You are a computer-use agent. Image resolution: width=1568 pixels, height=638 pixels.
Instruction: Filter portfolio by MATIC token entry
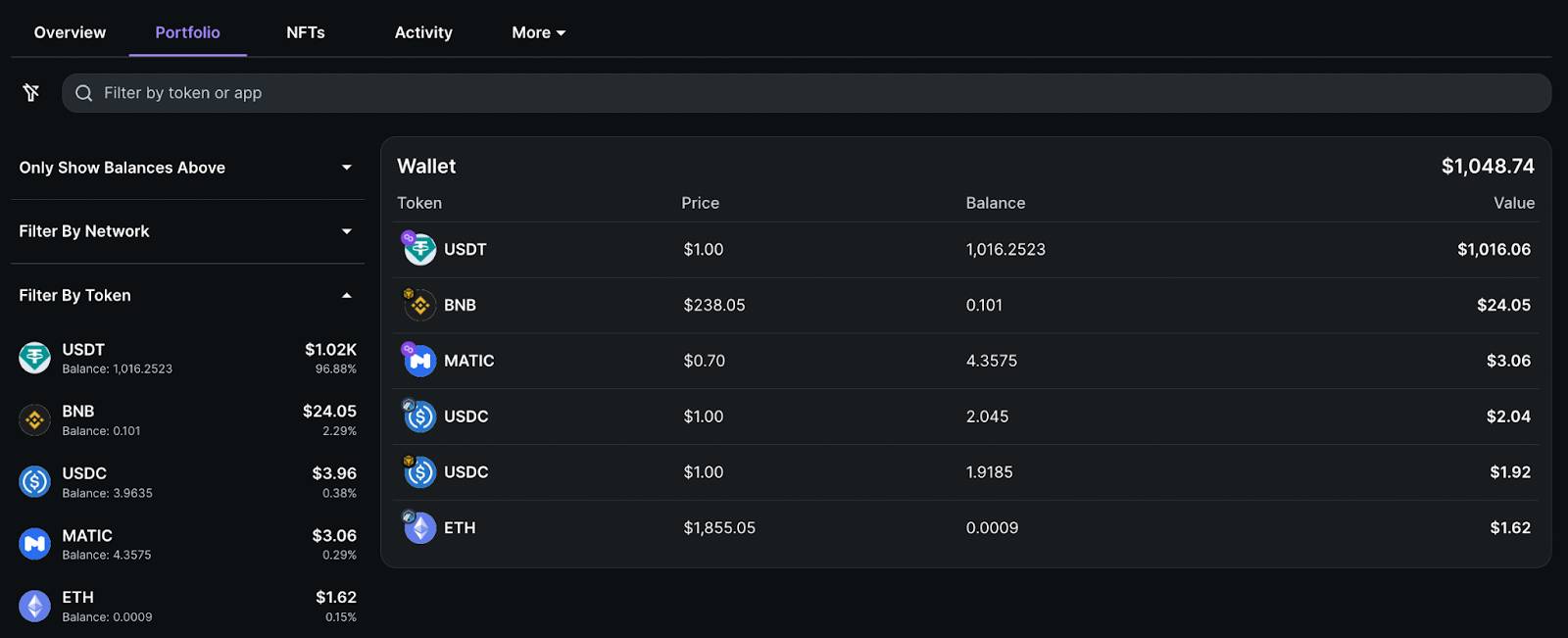pos(186,545)
